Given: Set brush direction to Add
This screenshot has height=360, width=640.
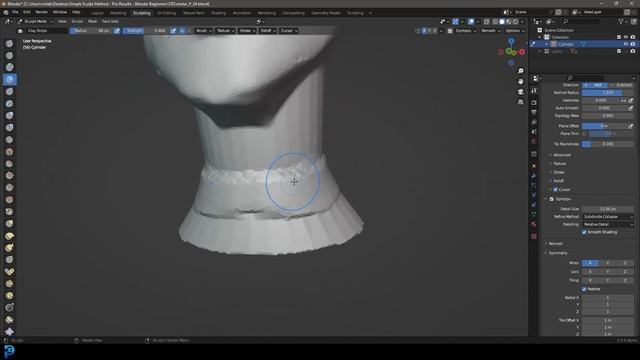Looking at the screenshot, I should pos(595,85).
